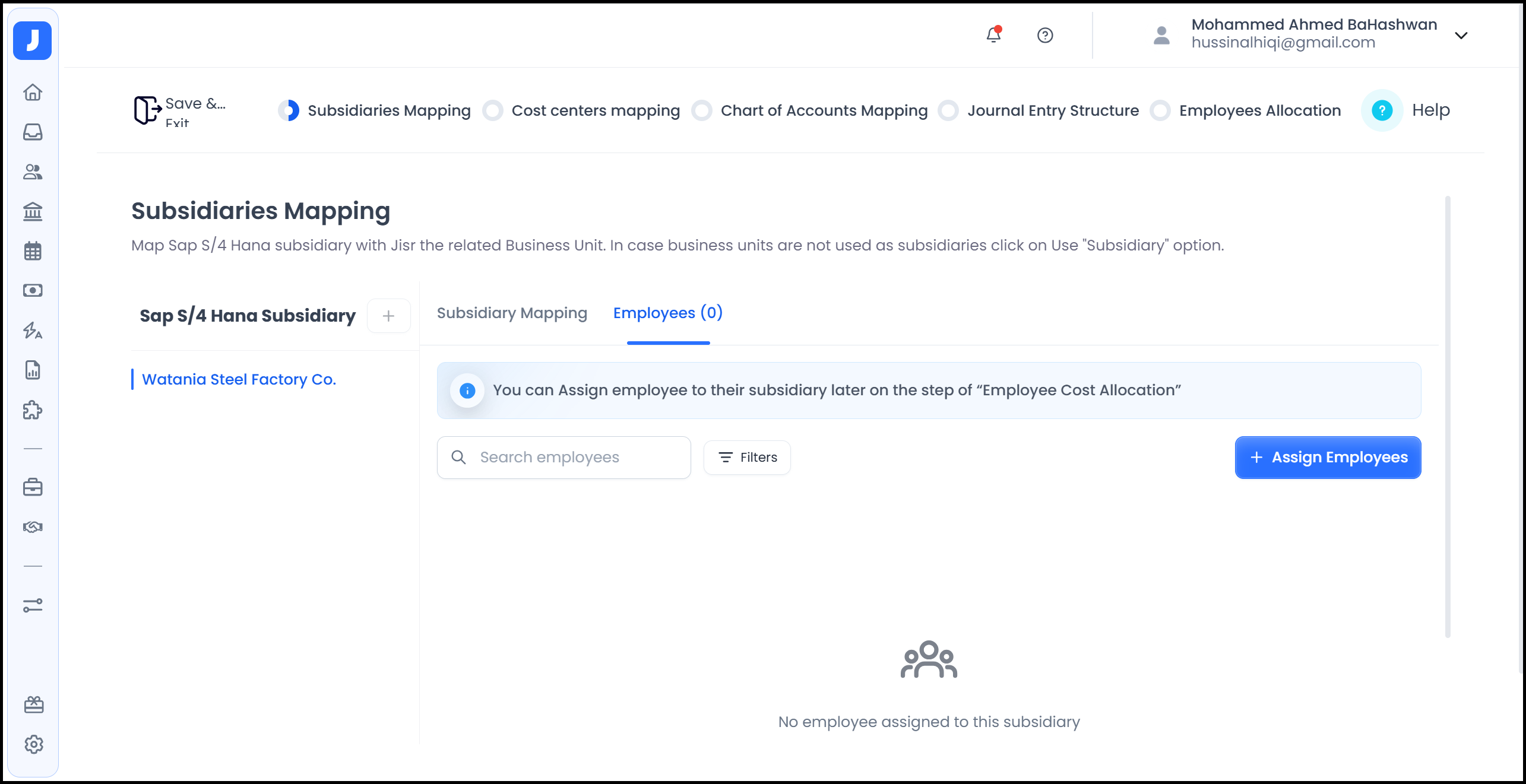
Task: Open the Automations lightning icon
Action: click(33, 331)
